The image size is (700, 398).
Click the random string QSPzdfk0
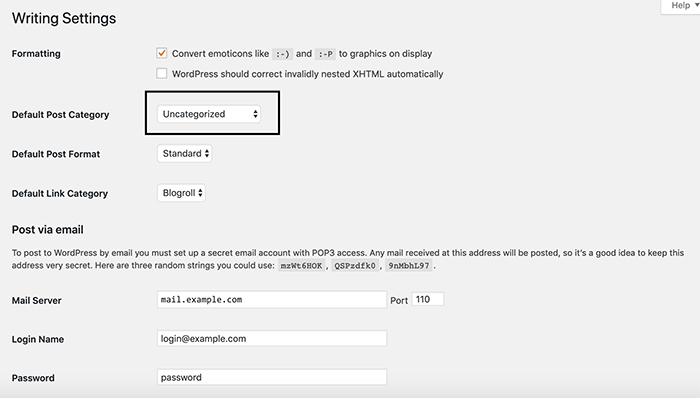pyautogui.click(x=355, y=265)
